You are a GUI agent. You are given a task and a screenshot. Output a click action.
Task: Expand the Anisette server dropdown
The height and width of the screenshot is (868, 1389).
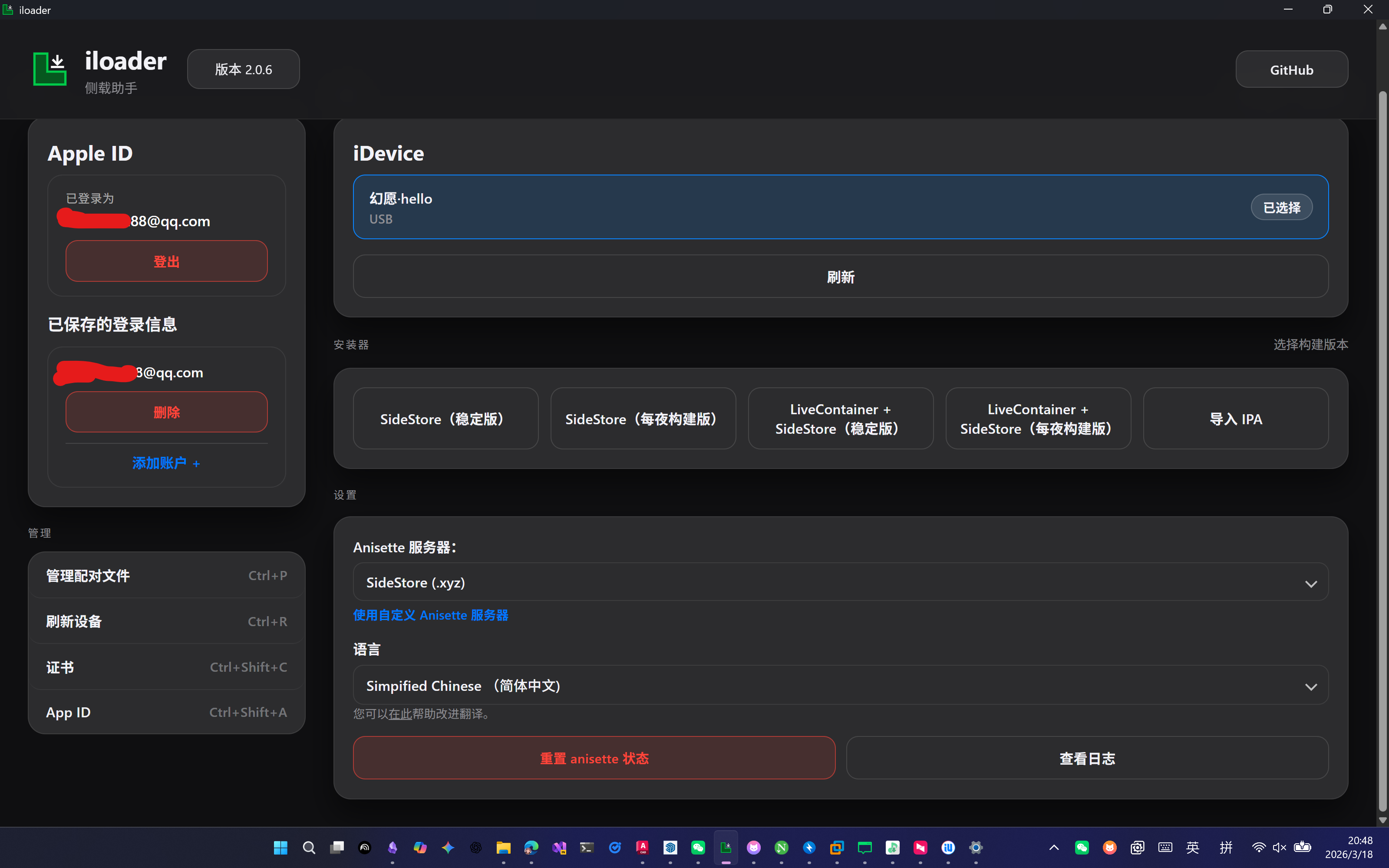(840, 582)
